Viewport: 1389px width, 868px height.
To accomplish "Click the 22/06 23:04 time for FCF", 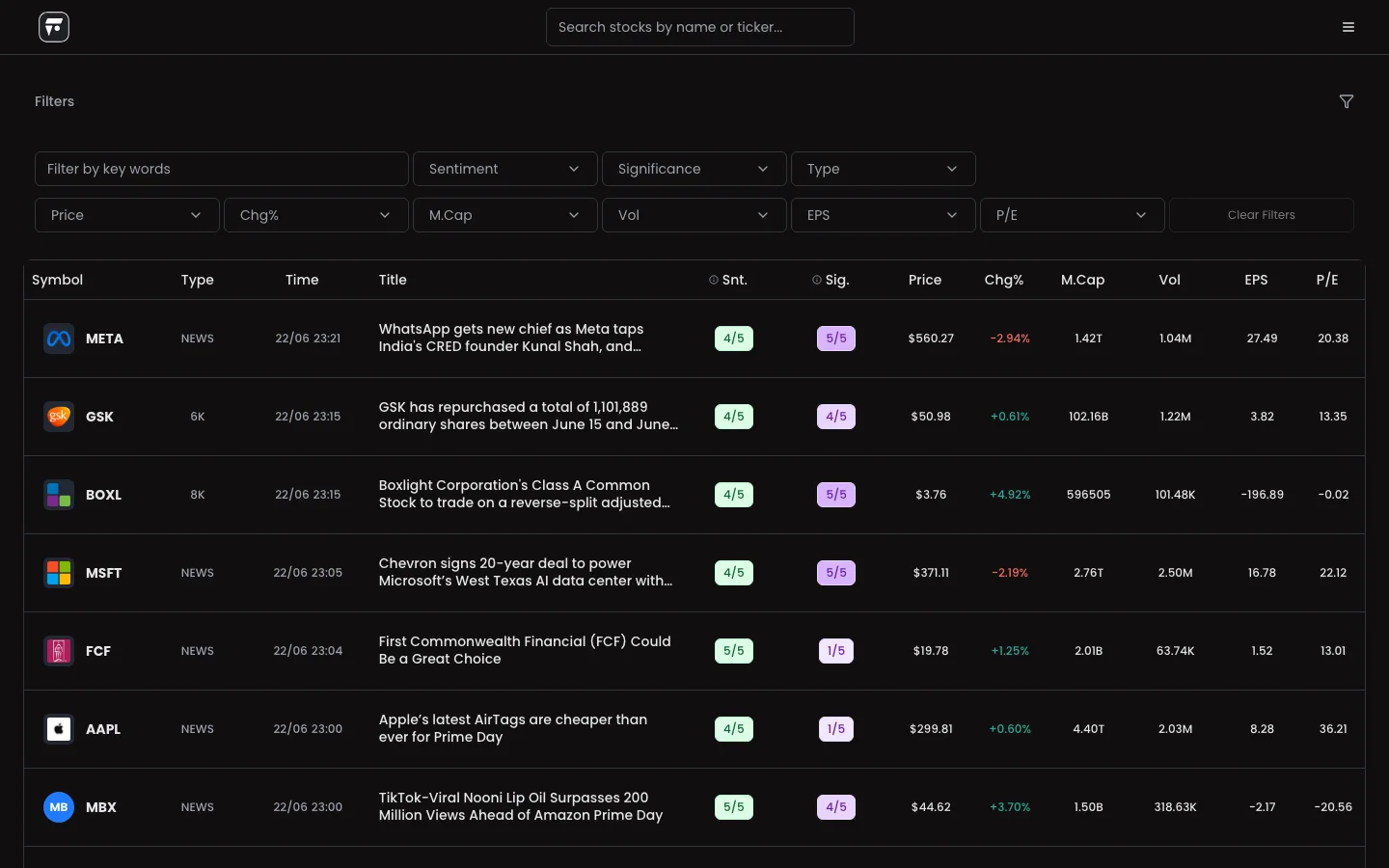I will click(308, 651).
